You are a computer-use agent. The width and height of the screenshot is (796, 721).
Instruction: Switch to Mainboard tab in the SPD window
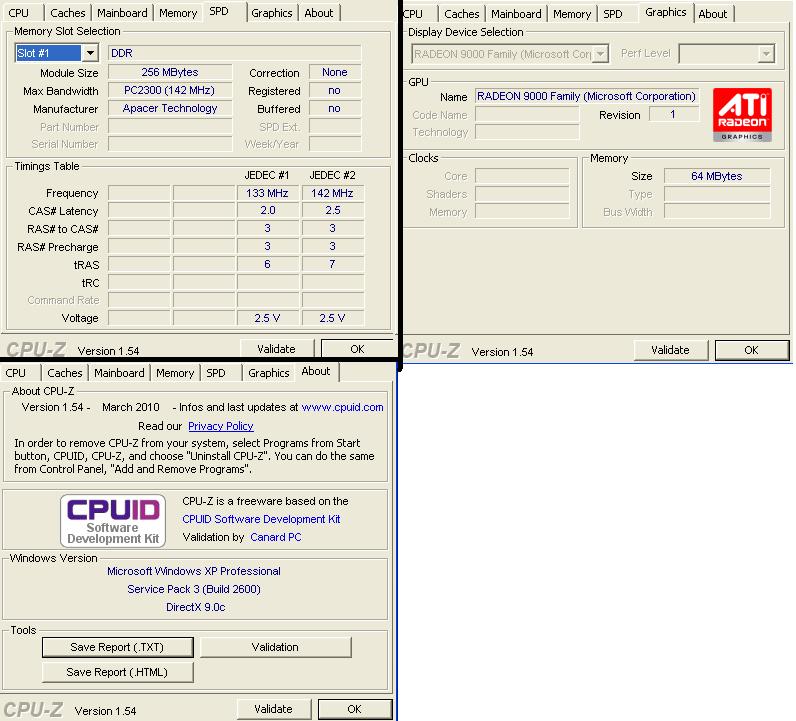point(122,13)
